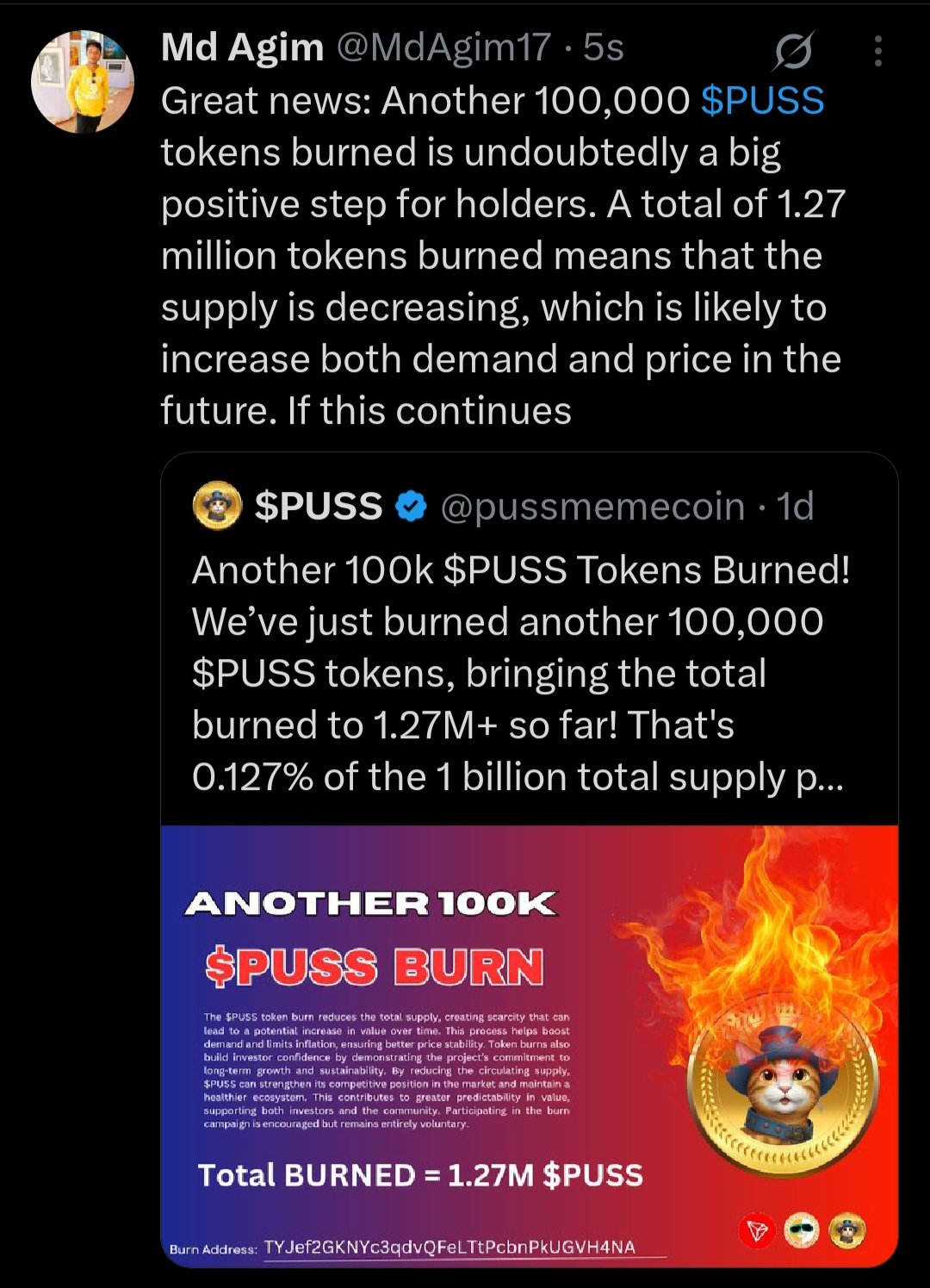This screenshot has height=1288, width=930.
Task: Tap the blue verified badge next to $PUSS
Action: tap(411, 506)
